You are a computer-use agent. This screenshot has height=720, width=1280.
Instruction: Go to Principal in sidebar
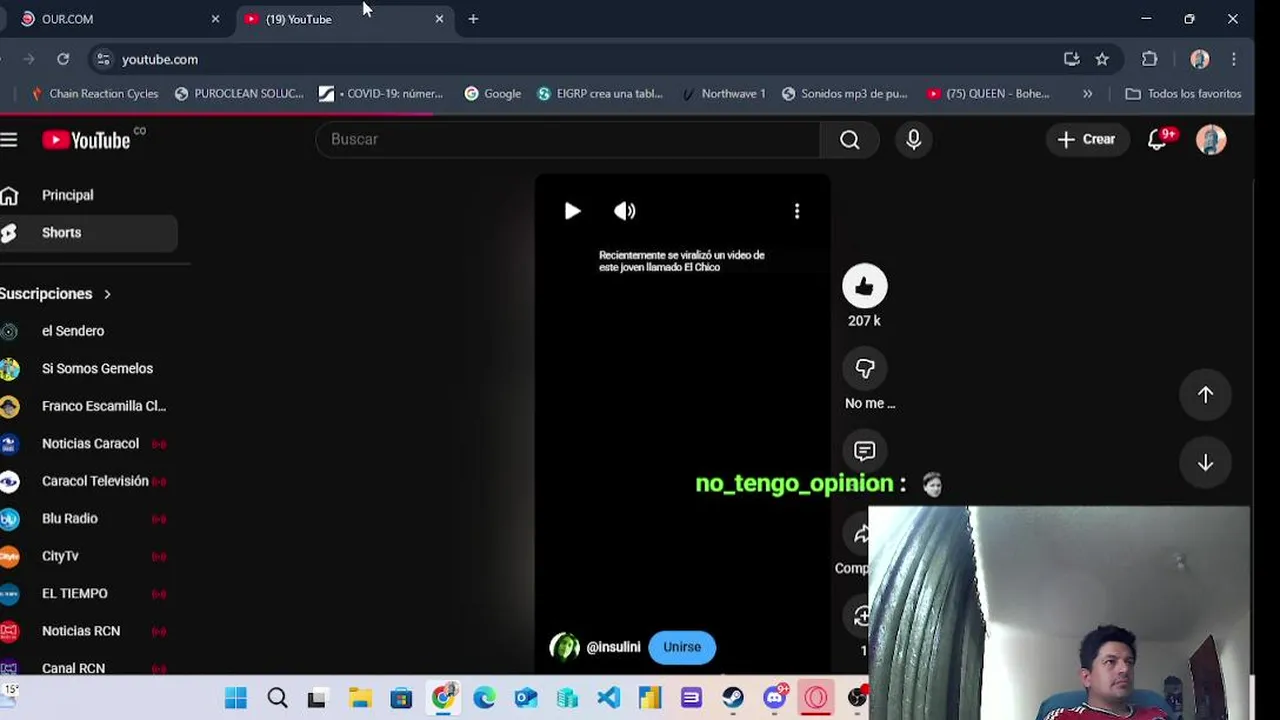tap(88, 195)
